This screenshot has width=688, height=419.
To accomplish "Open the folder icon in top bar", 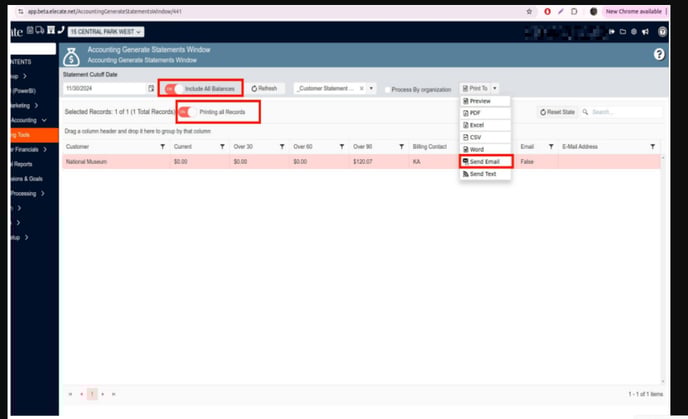I will pos(622,31).
